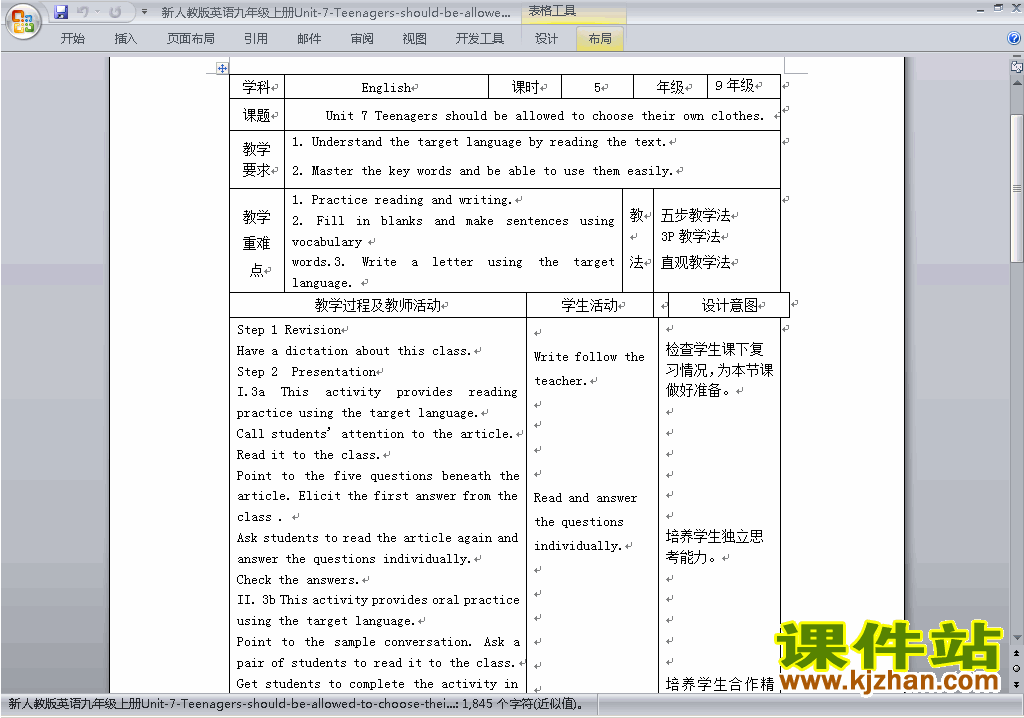The width and height of the screenshot is (1024, 718).
Task: Click the vertical scrollbar up arrow
Action: 1016,83
